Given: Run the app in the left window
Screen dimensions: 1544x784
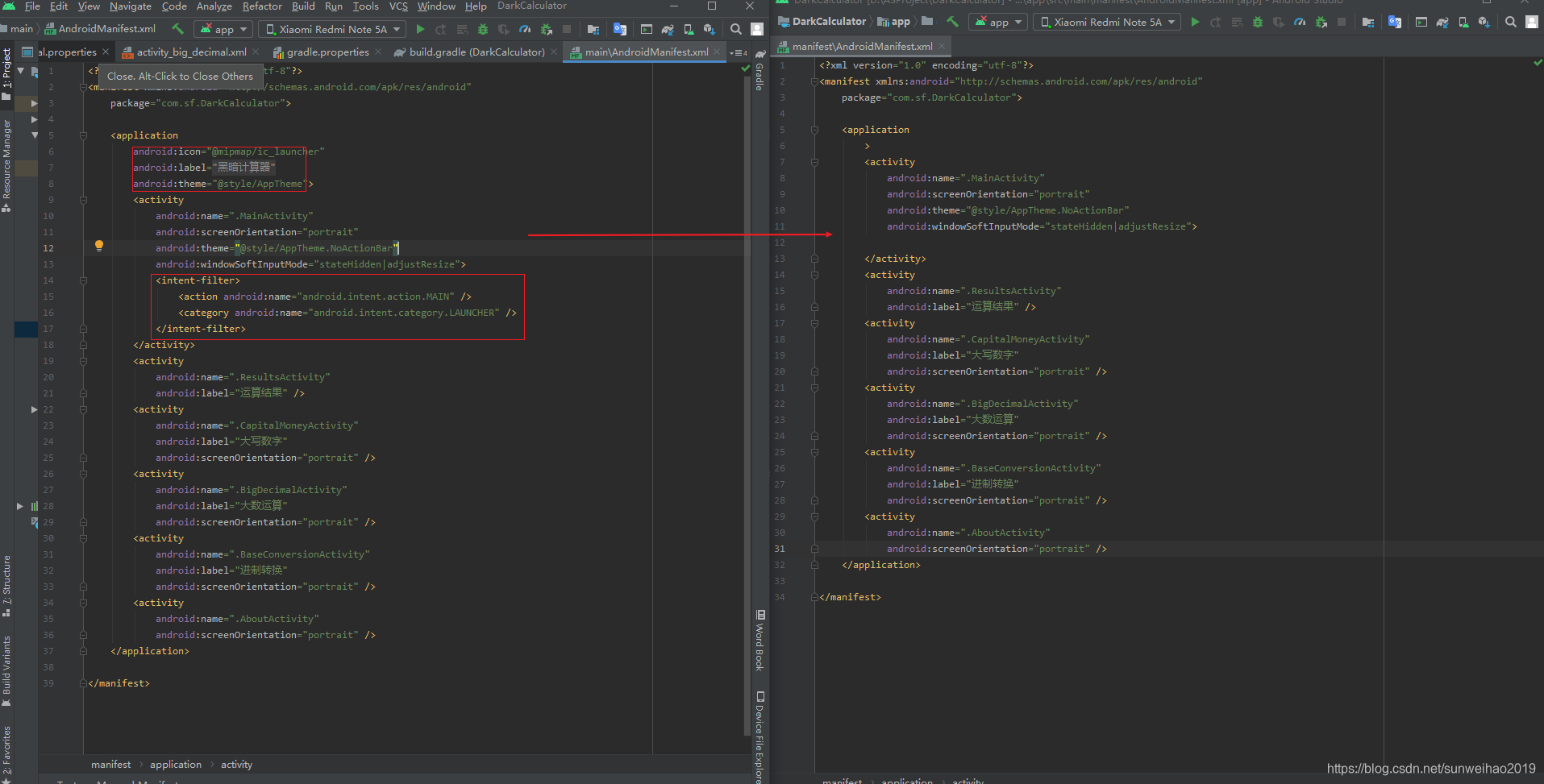Looking at the screenshot, I should [420, 29].
